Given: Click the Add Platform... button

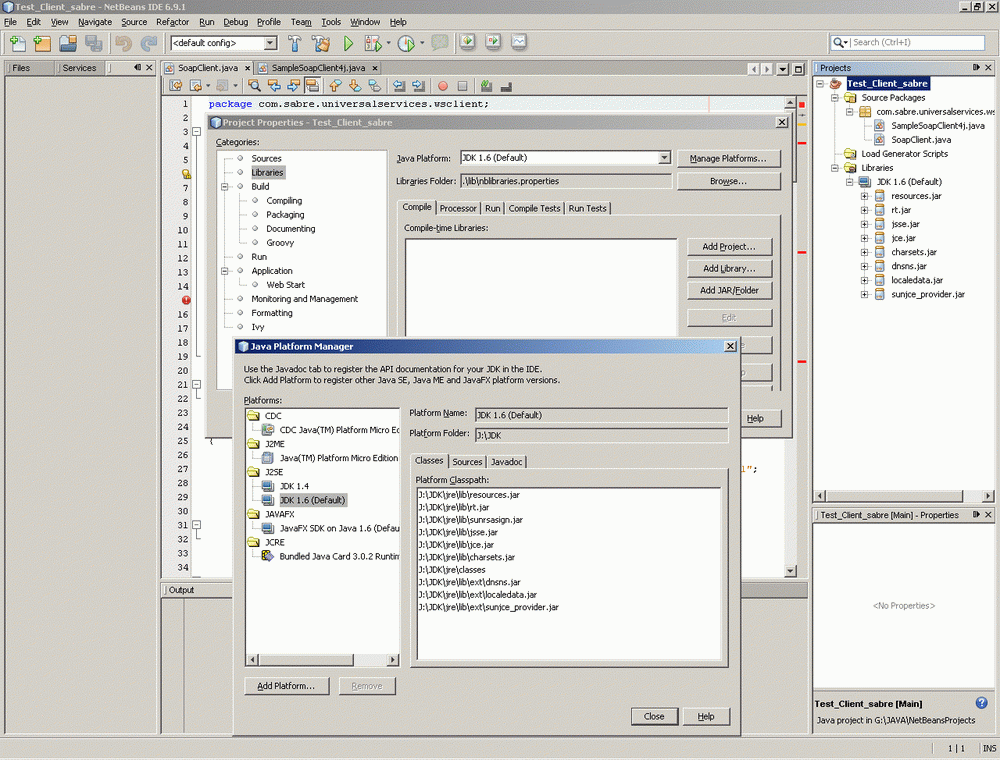Looking at the screenshot, I should tap(286, 686).
